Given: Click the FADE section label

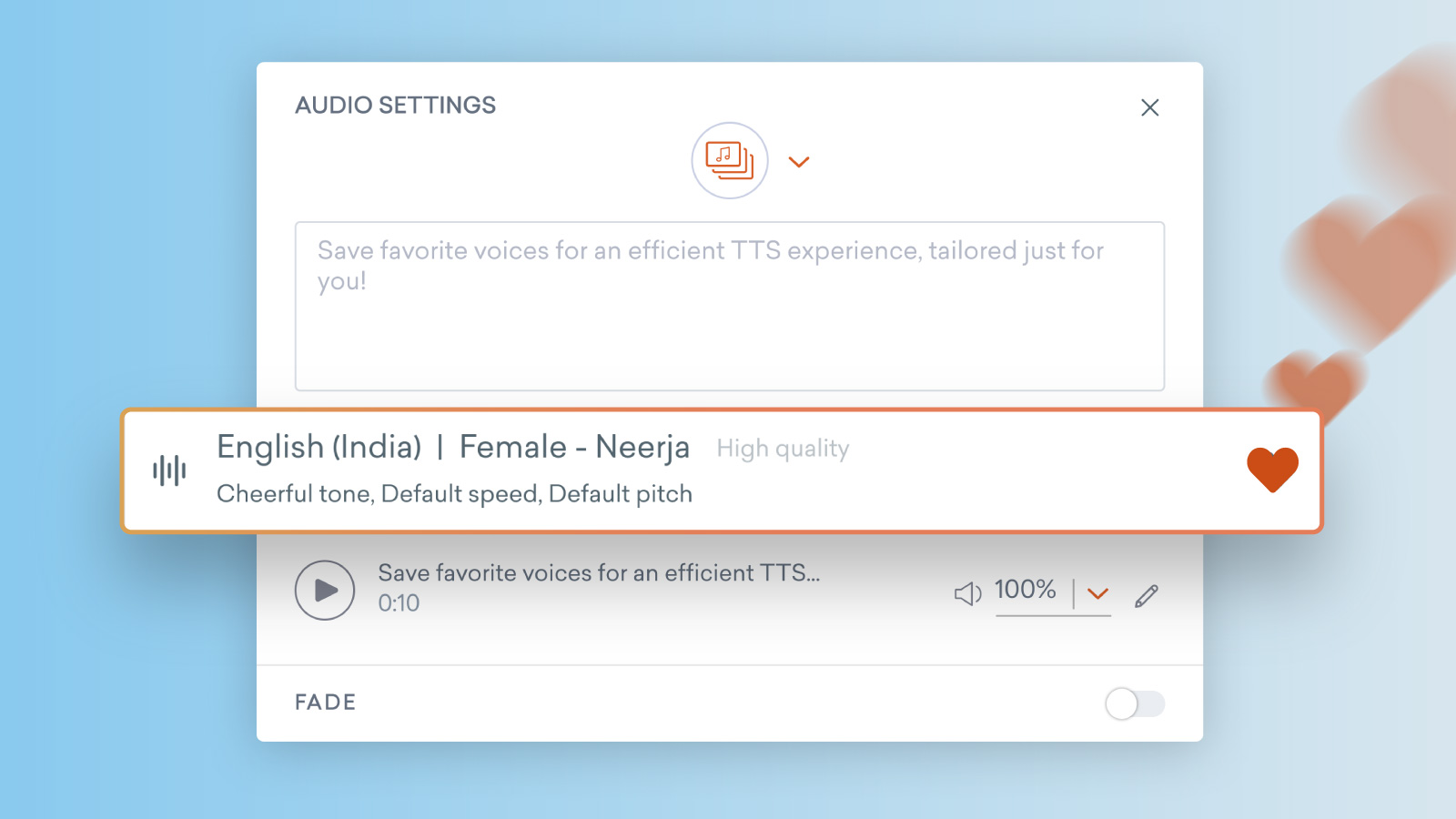Looking at the screenshot, I should 325,702.
